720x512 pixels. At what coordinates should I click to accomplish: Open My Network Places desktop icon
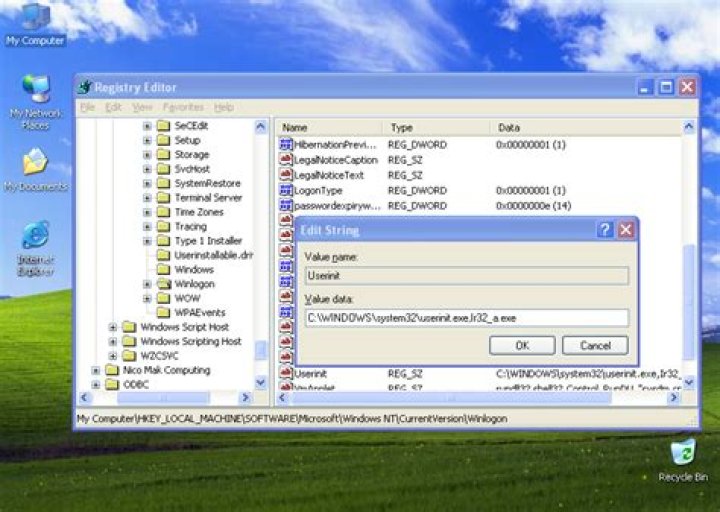(x=35, y=90)
